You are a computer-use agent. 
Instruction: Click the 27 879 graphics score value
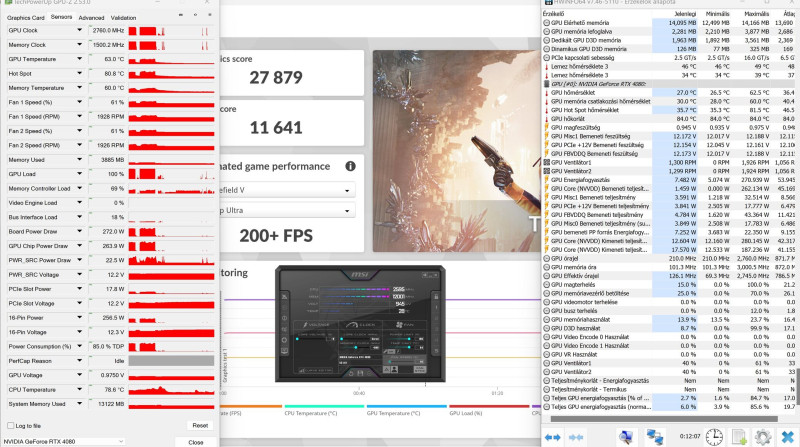point(276,78)
